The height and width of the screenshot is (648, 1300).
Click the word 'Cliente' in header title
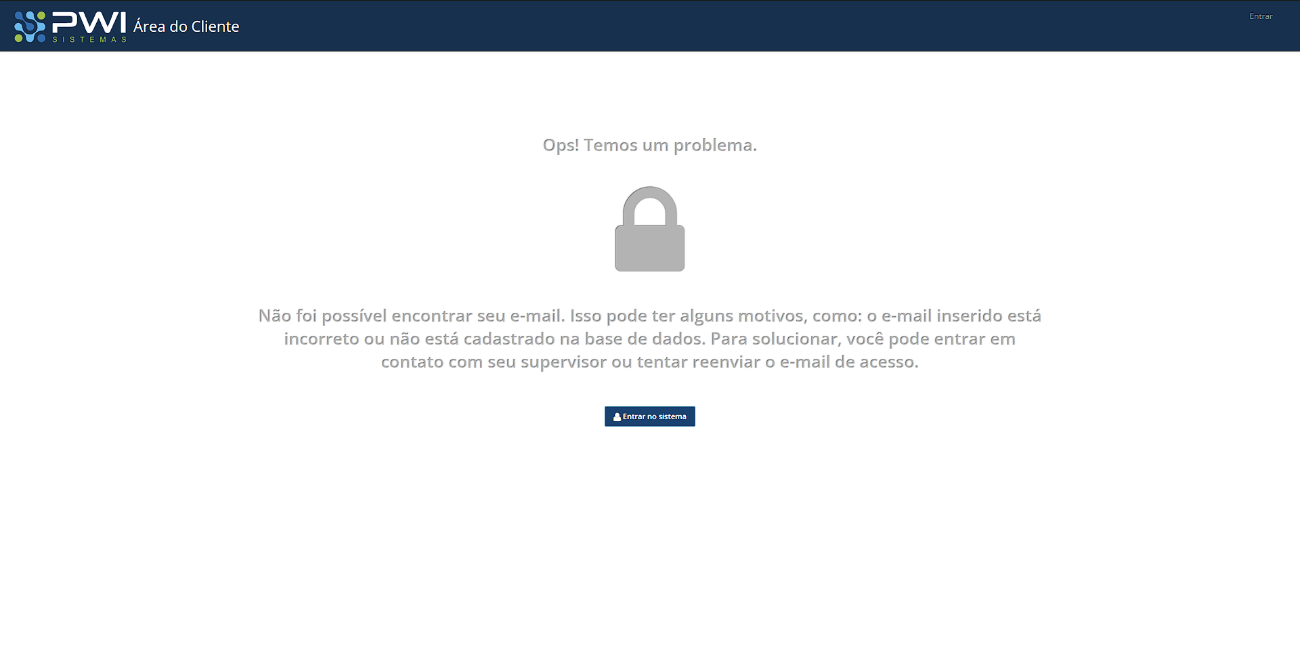click(214, 26)
